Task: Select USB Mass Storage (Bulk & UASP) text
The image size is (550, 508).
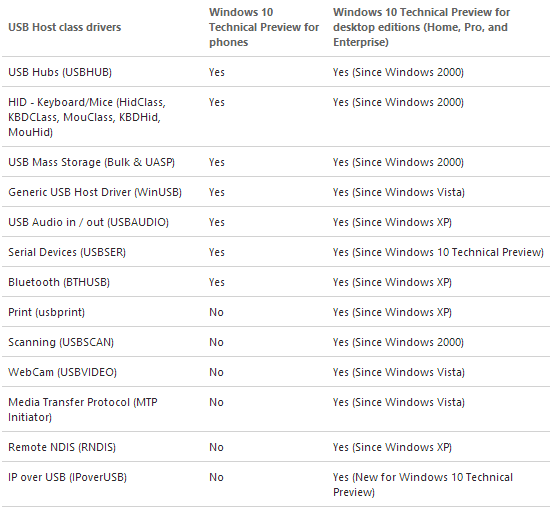Action: (91, 162)
